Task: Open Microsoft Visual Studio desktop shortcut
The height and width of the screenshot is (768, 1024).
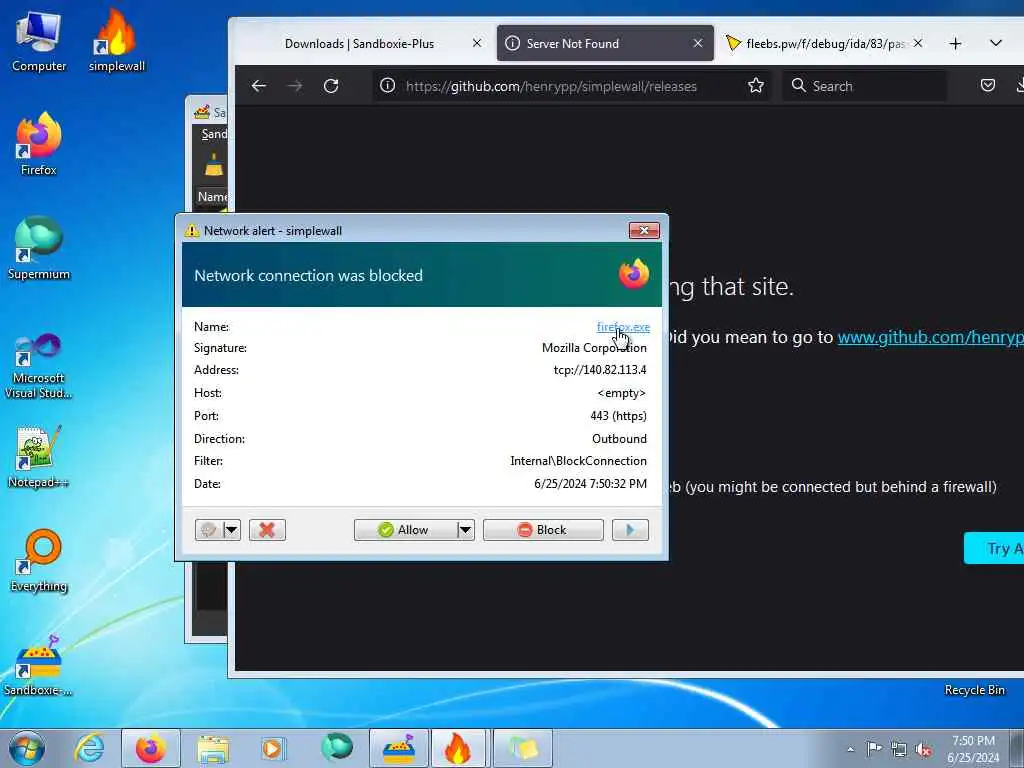Action: (39, 366)
